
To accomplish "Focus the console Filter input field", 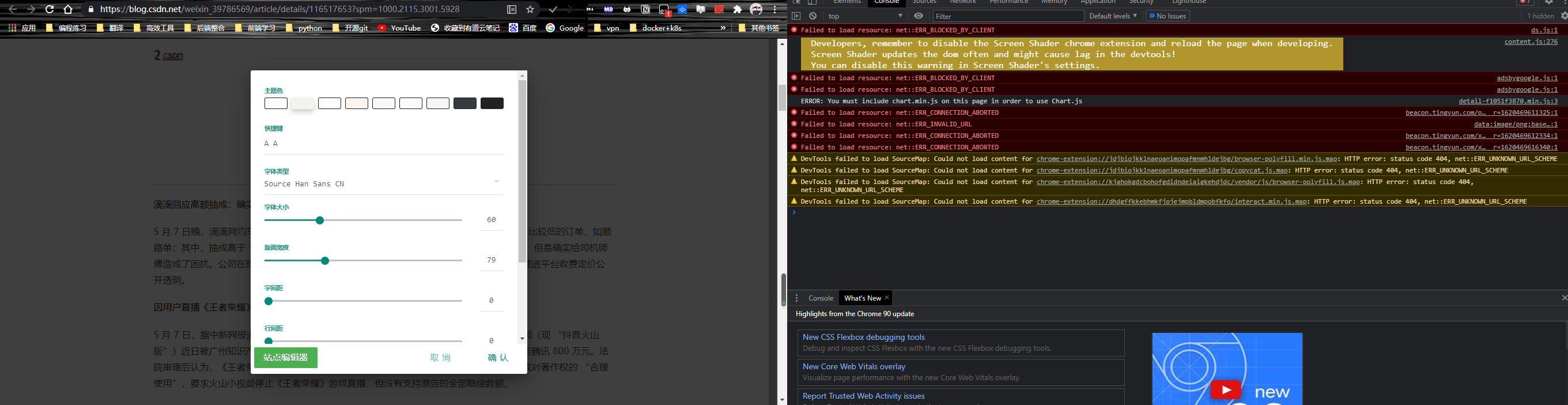I will click(x=1008, y=16).
